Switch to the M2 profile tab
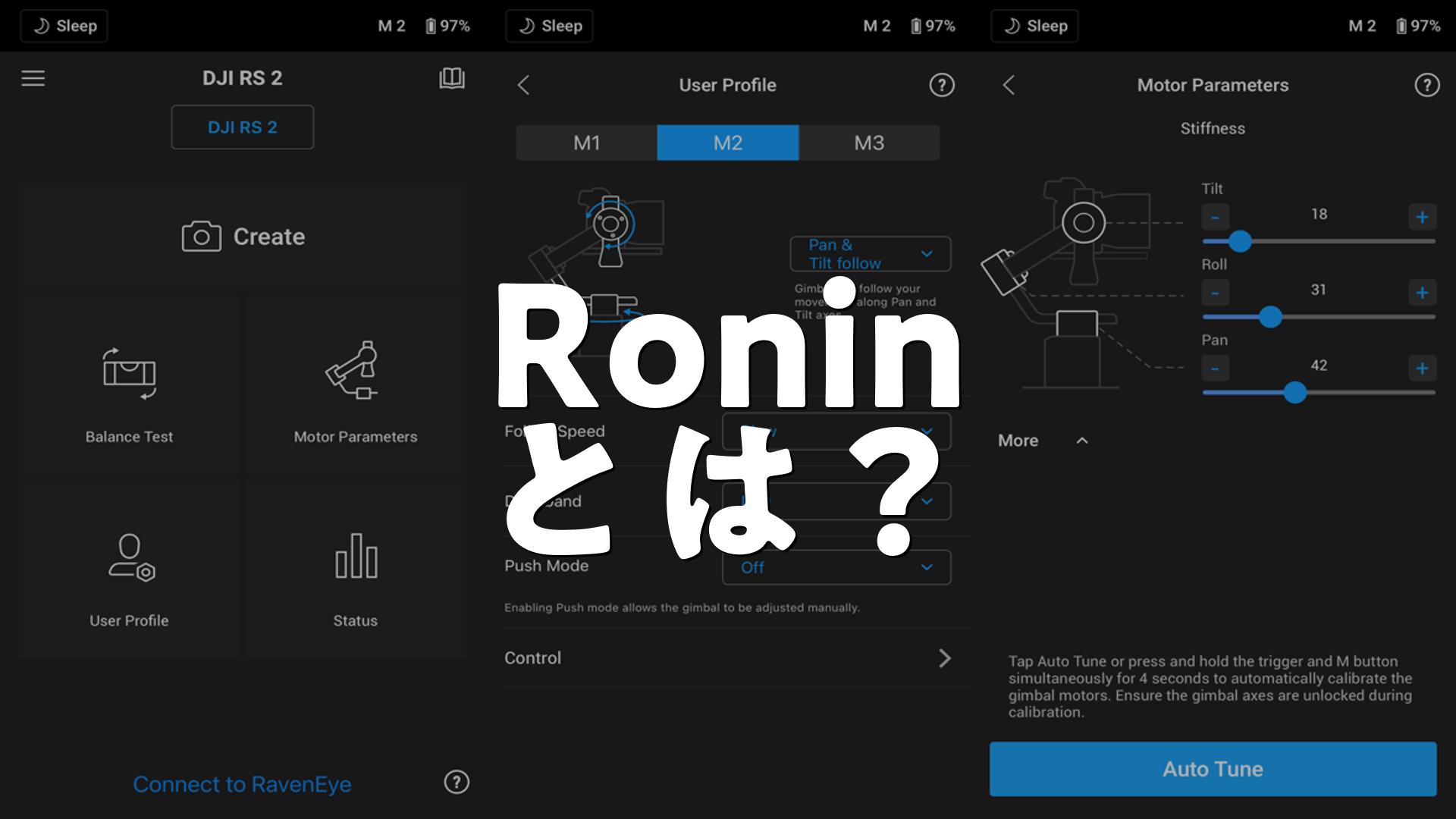1456x819 pixels. pos(728,143)
